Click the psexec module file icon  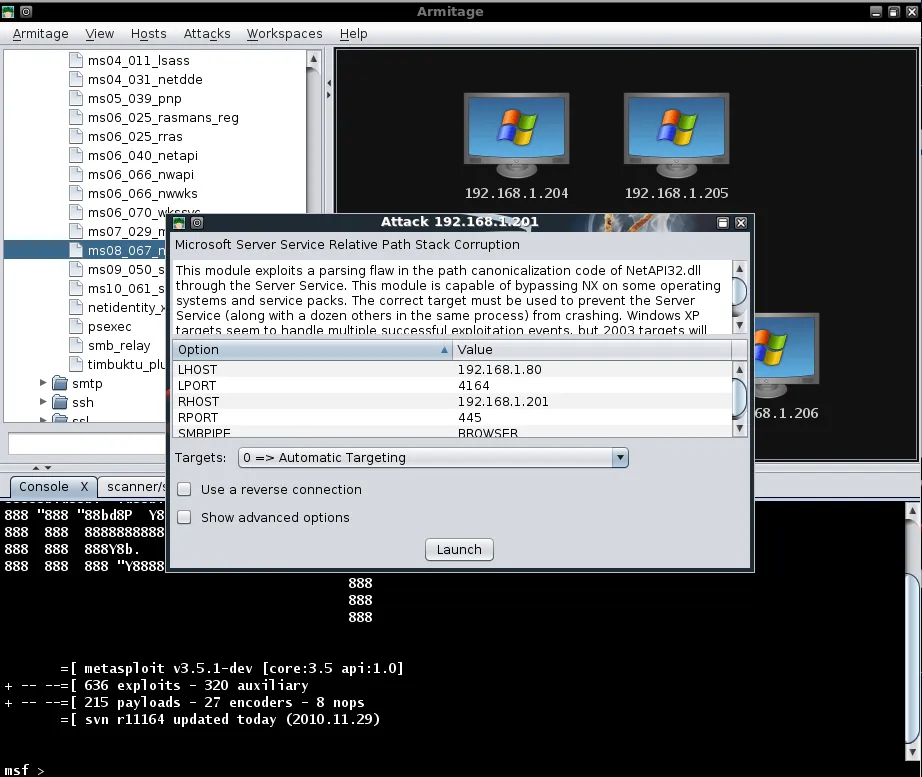click(77, 326)
